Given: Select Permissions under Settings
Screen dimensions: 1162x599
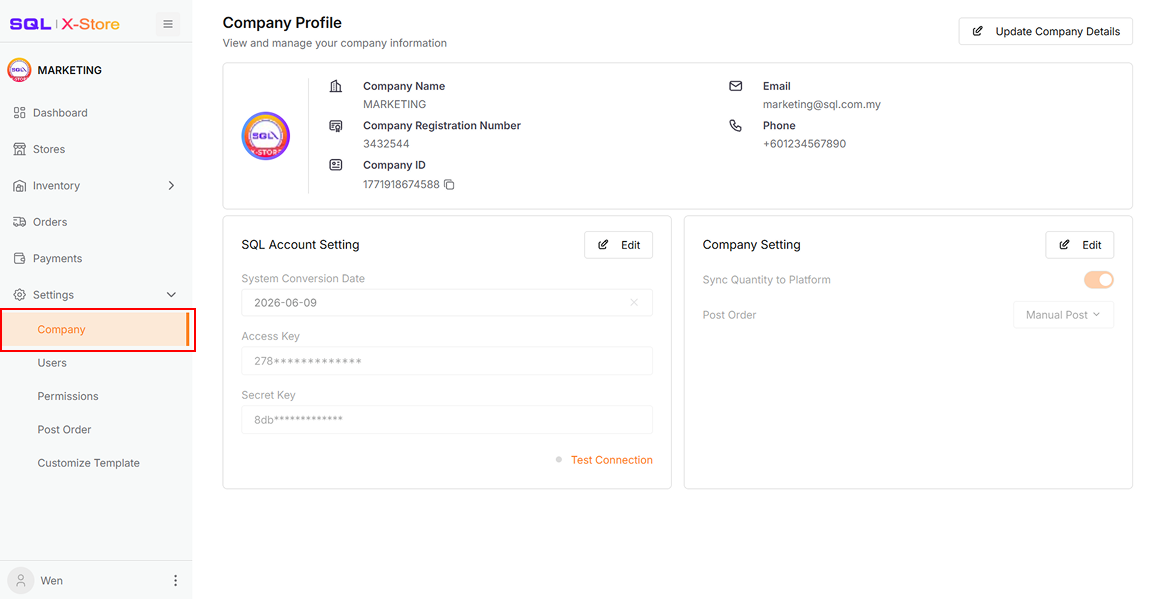Looking at the screenshot, I should 68,396.
